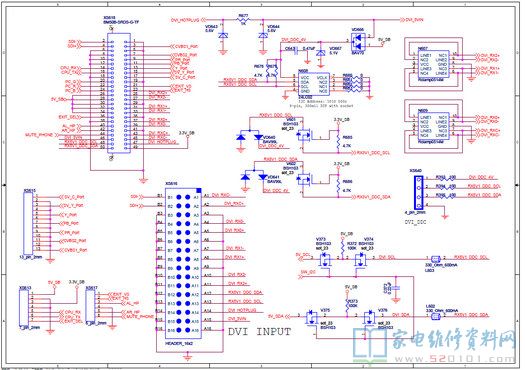
Task: Select the 13_pin_2mm connector XS615
Action: pos(28,223)
